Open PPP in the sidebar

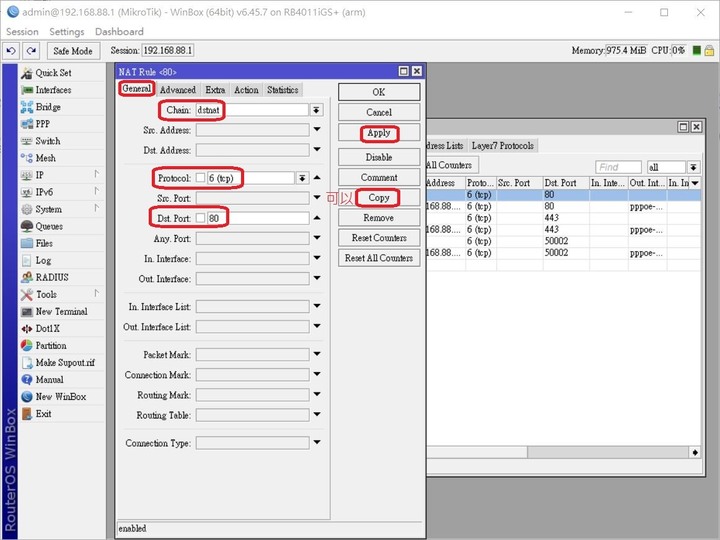pos(42,124)
